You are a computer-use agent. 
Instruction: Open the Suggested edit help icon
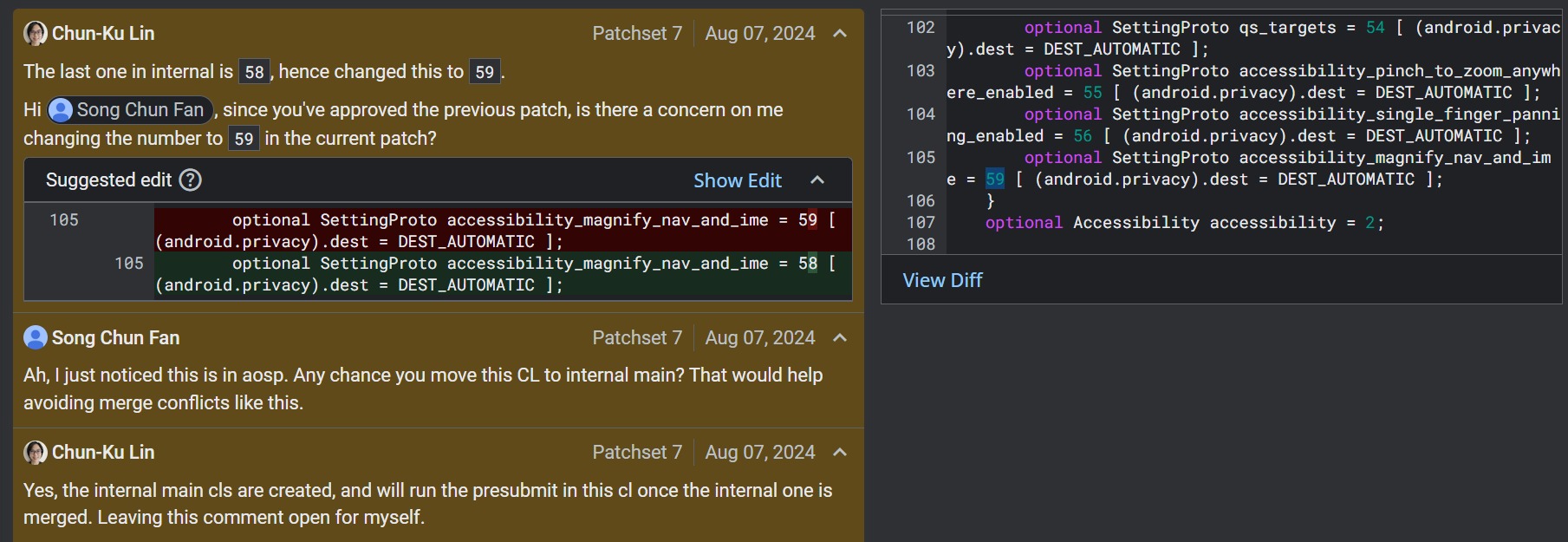190,180
